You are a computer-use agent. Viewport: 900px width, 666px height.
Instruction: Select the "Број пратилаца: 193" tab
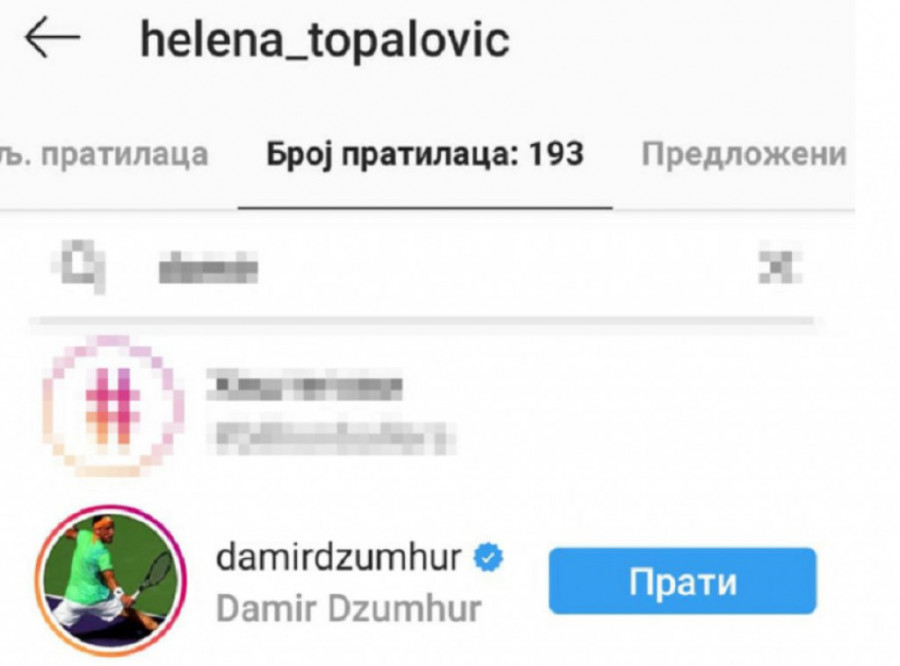point(425,154)
